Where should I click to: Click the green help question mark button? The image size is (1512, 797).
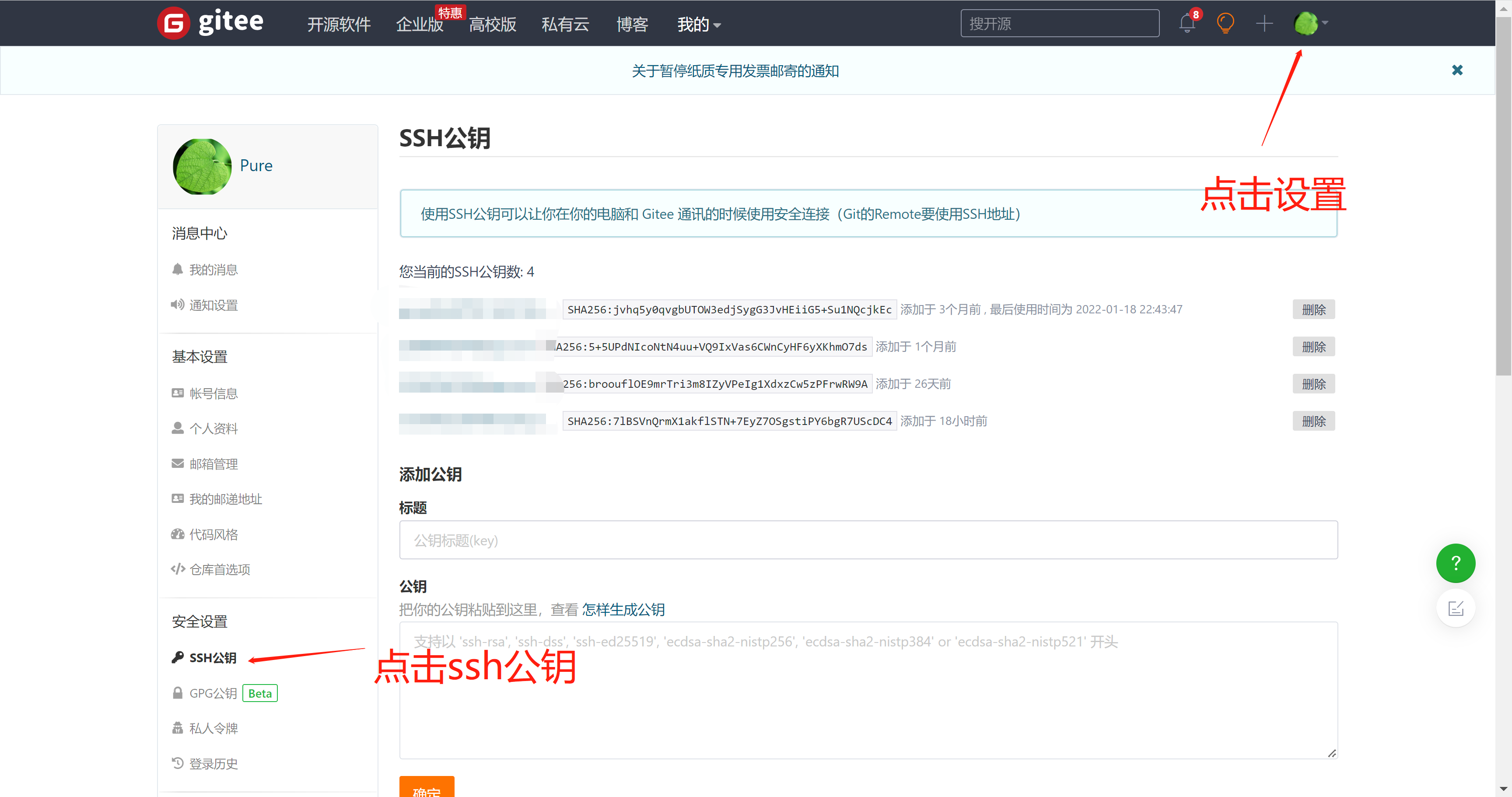pyautogui.click(x=1455, y=563)
